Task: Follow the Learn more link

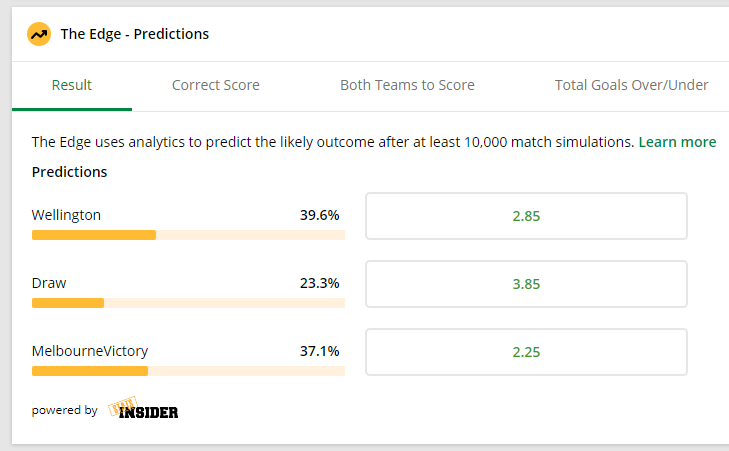Action: tap(677, 142)
